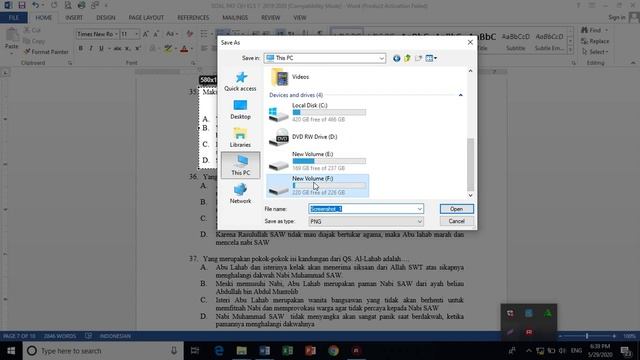Click the Font Color button

click(184, 49)
